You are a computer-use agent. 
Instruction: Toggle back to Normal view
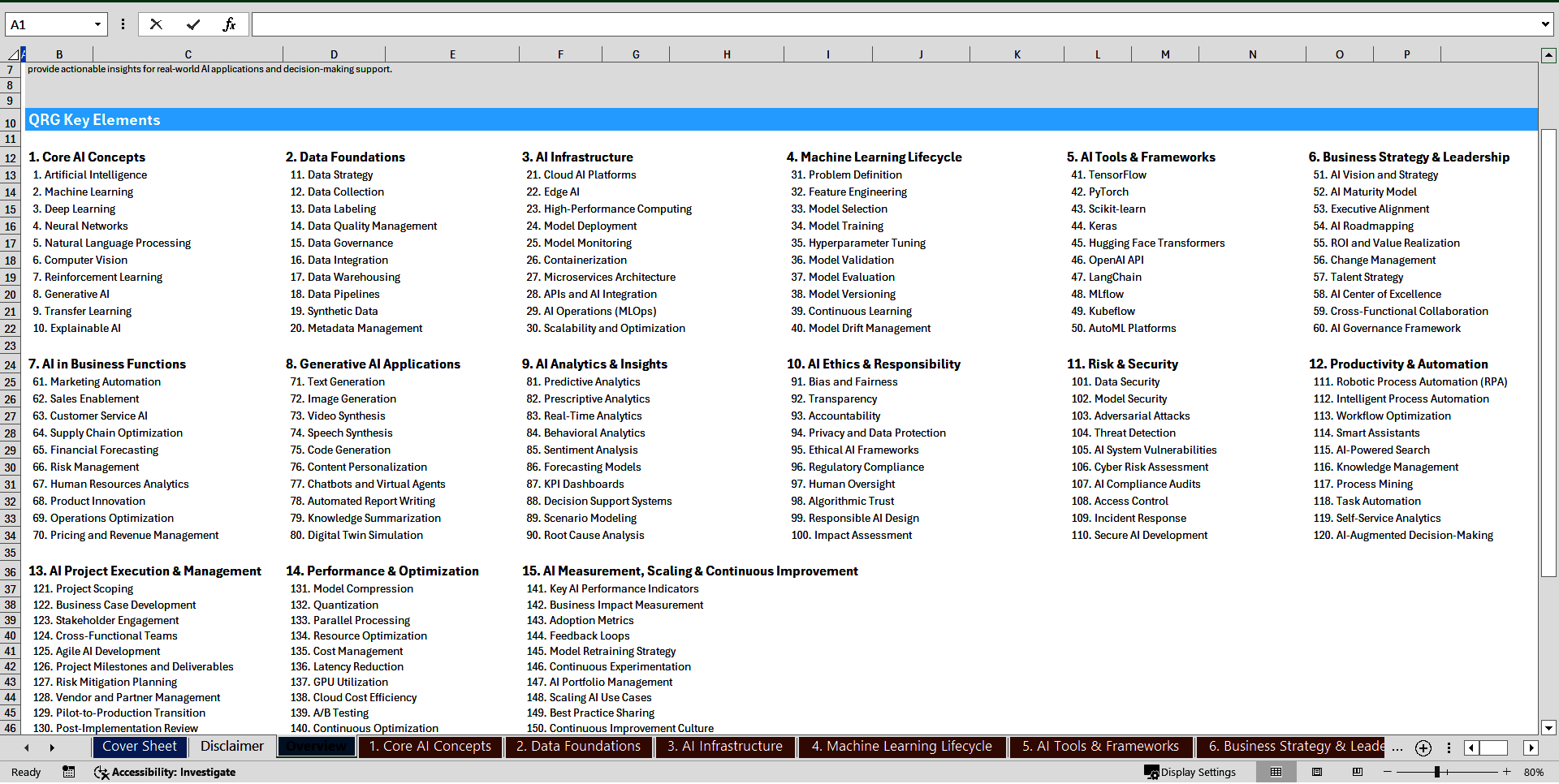coord(1277,772)
